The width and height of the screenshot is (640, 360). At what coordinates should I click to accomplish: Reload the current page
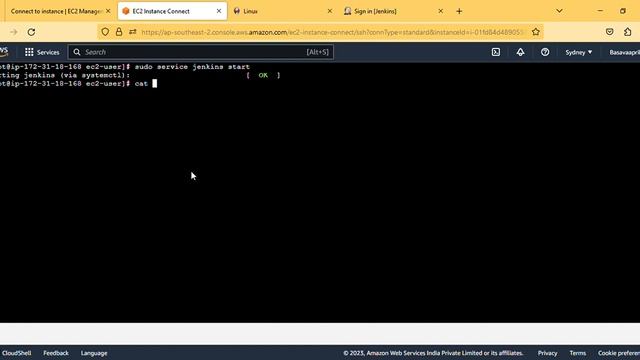(x=31, y=32)
